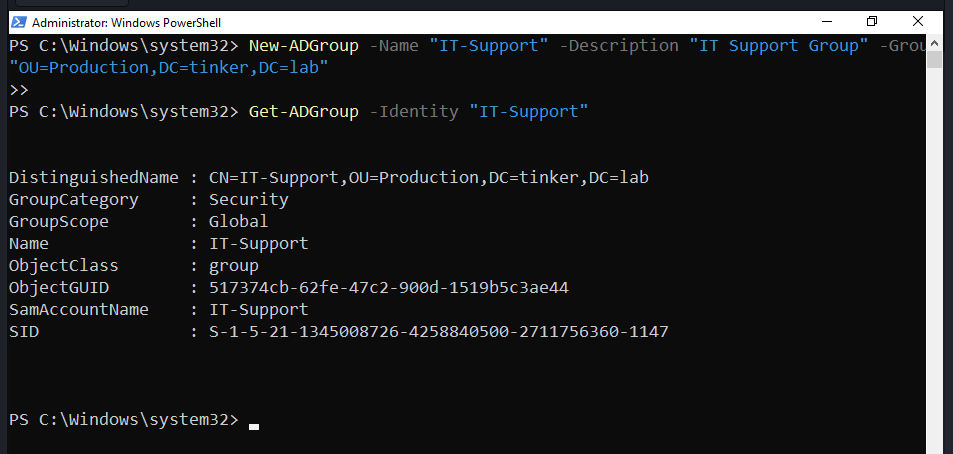Viewport: 953px width, 454px height.
Task: Click the GroupScope value Global
Action: [x=238, y=221]
